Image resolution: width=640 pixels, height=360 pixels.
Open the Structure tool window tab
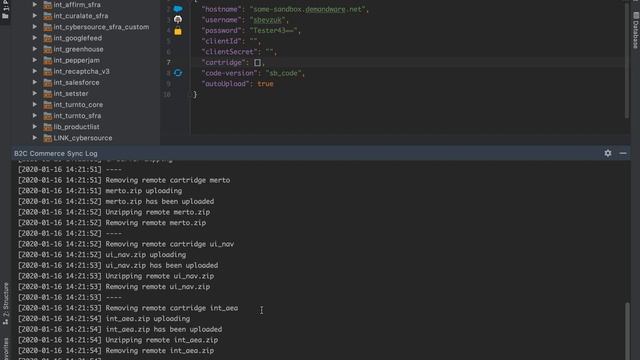pyautogui.click(x=5, y=303)
